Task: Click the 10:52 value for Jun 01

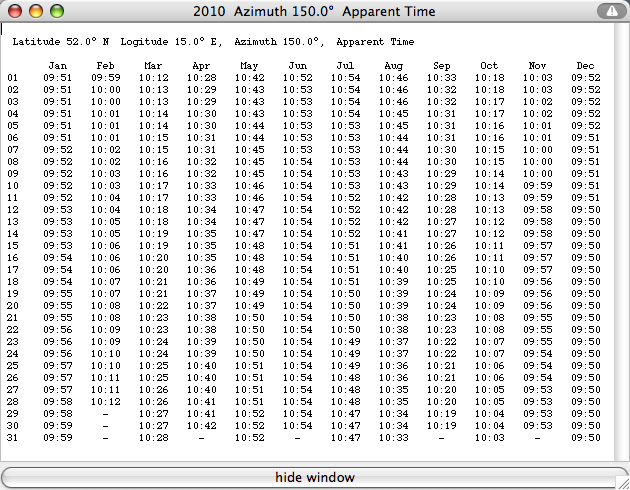Action: (298, 78)
